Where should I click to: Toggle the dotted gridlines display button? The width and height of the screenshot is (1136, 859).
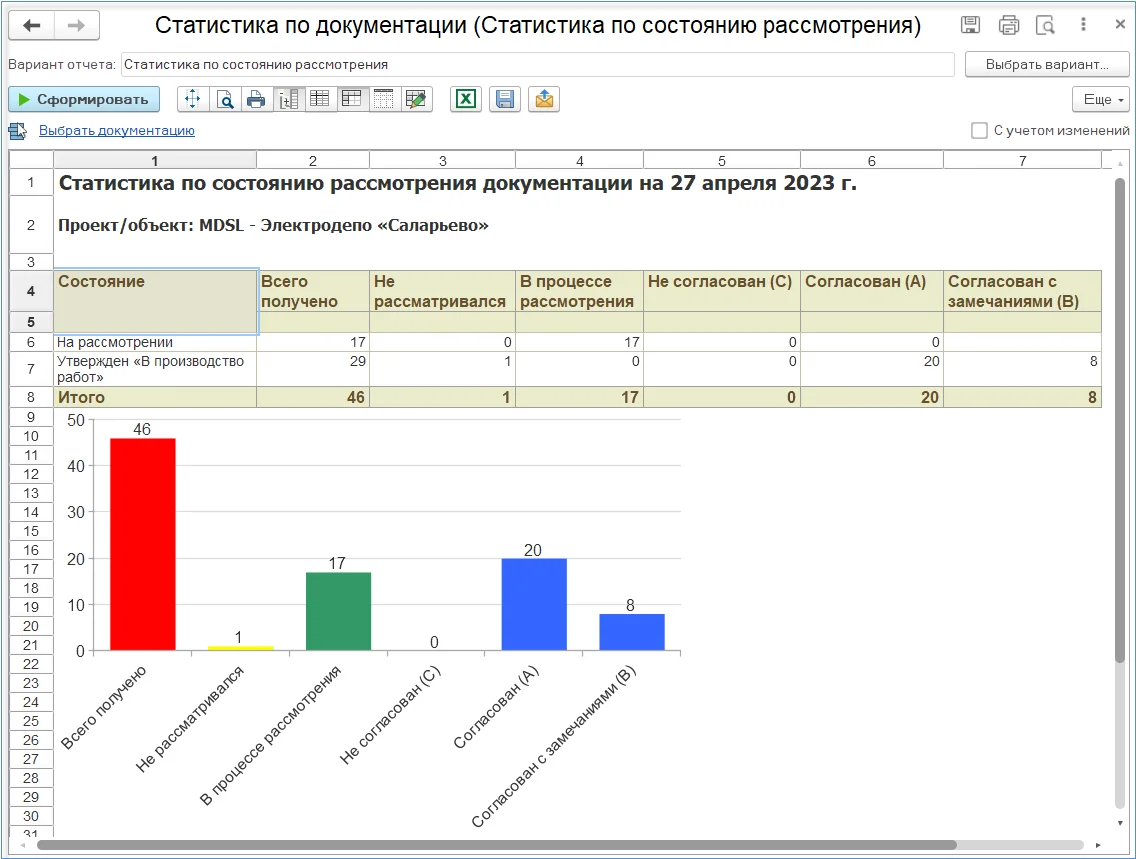[384, 99]
